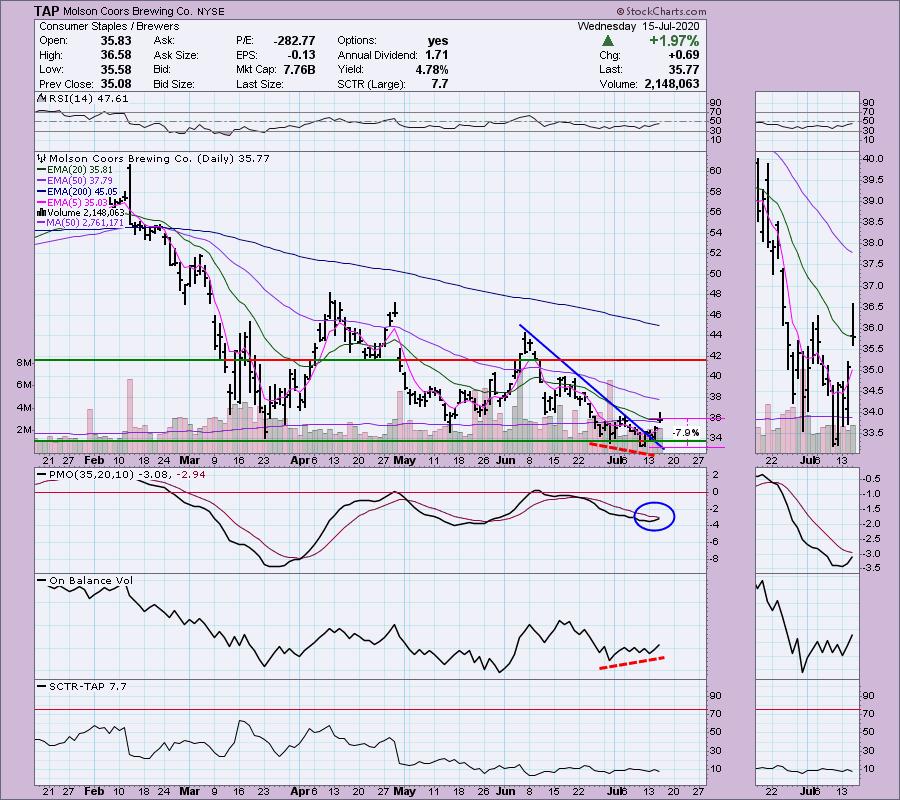The height and width of the screenshot is (800, 900).
Task: Click the Consumer Staples / Brewers sector label
Action: [x=109, y=26]
